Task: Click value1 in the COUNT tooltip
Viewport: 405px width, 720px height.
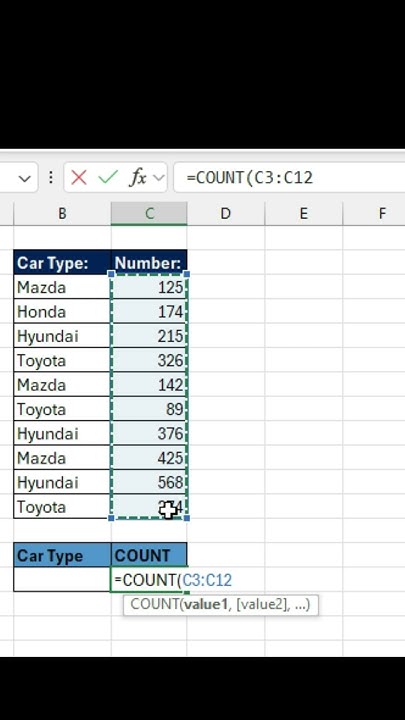Action: click(206, 604)
